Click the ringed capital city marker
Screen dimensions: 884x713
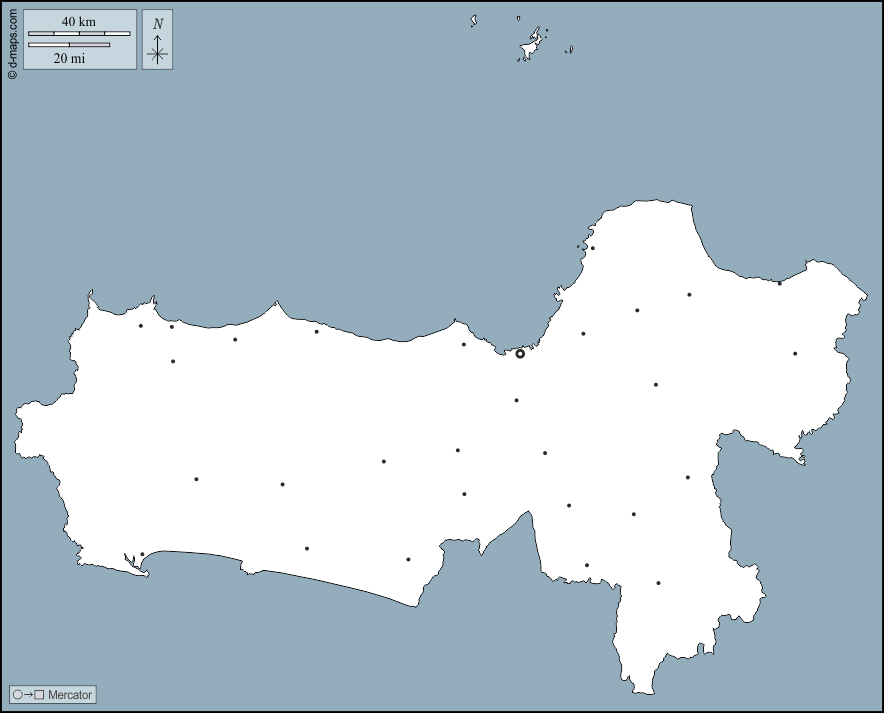pyautogui.click(x=520, y=353)
